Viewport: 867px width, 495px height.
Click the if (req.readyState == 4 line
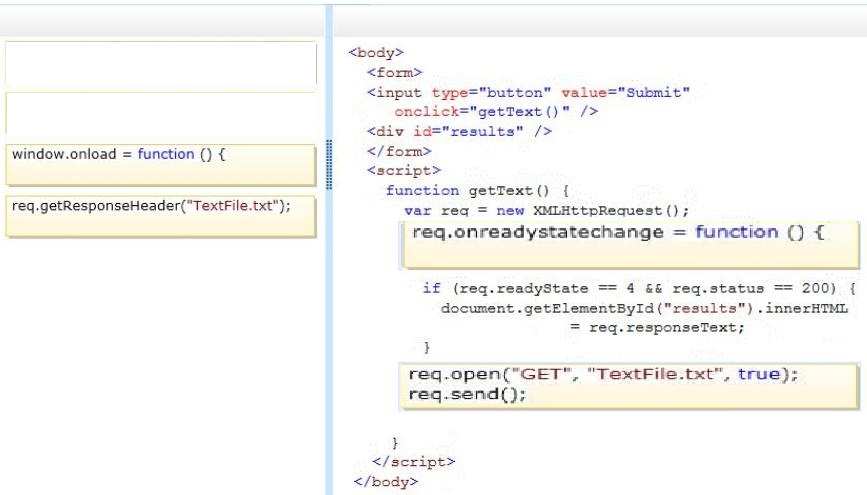[639, 288]
